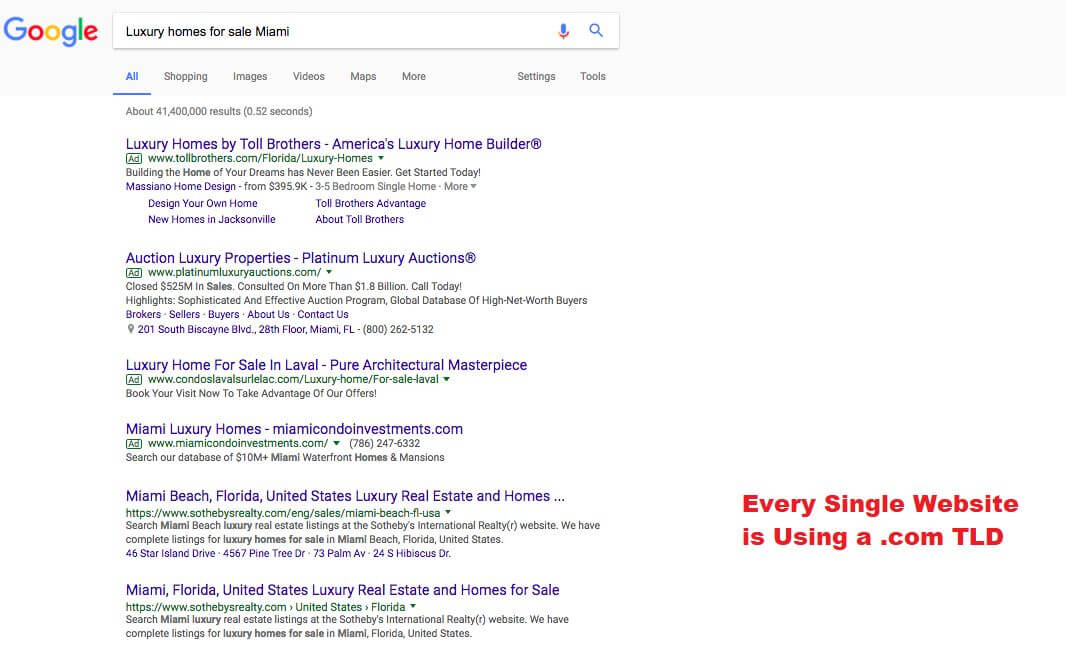Open New Homes in Jacksonville sitelink
Screen dimensions: 1066x660
211,220
